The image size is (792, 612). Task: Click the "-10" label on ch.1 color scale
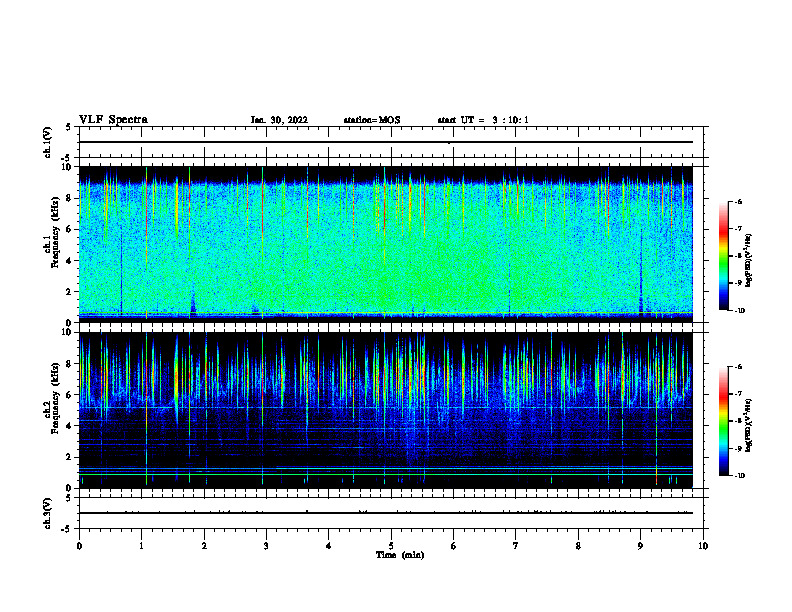(739, 311)
